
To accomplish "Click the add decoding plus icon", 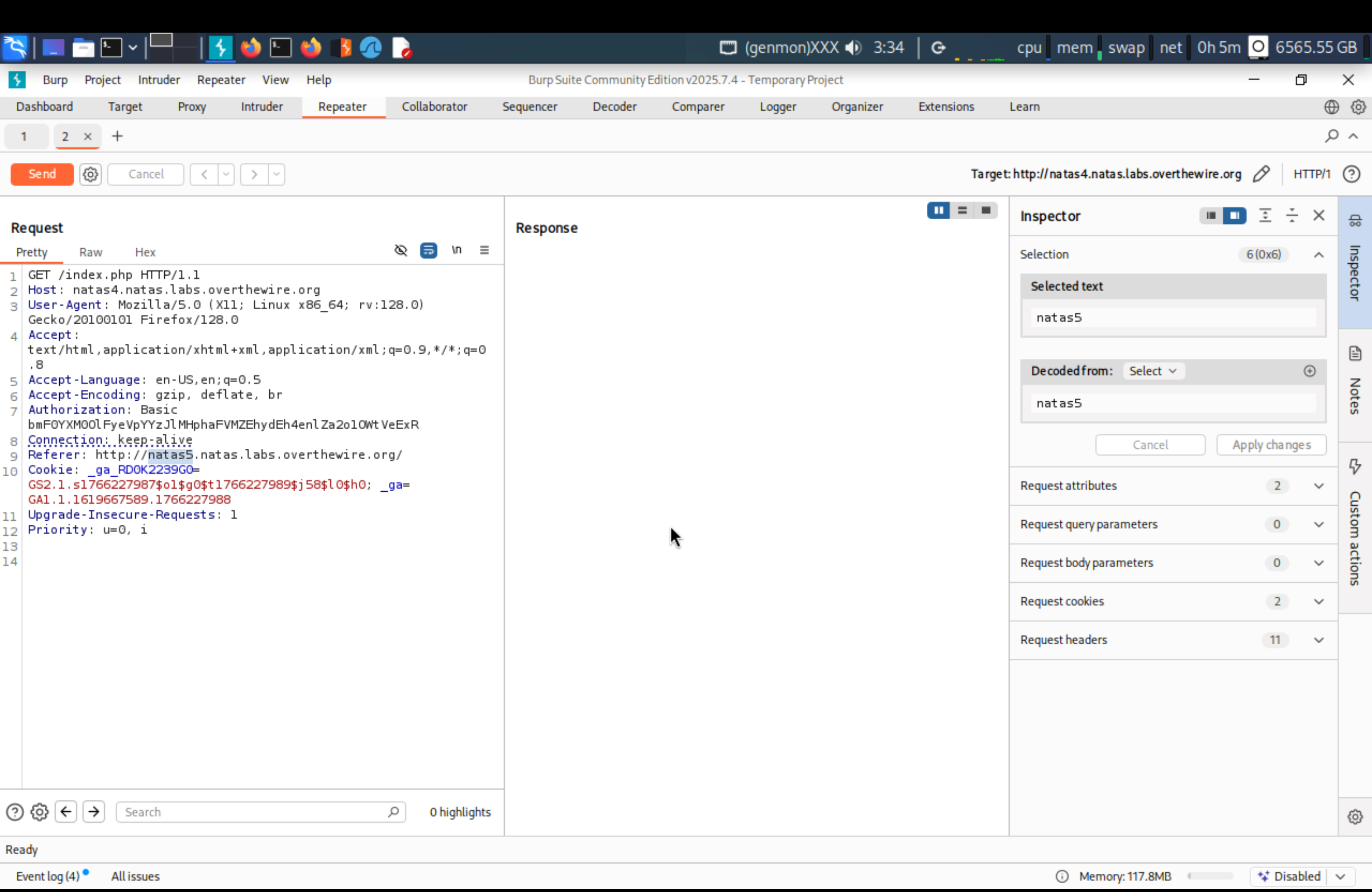I will point(1309,371).
